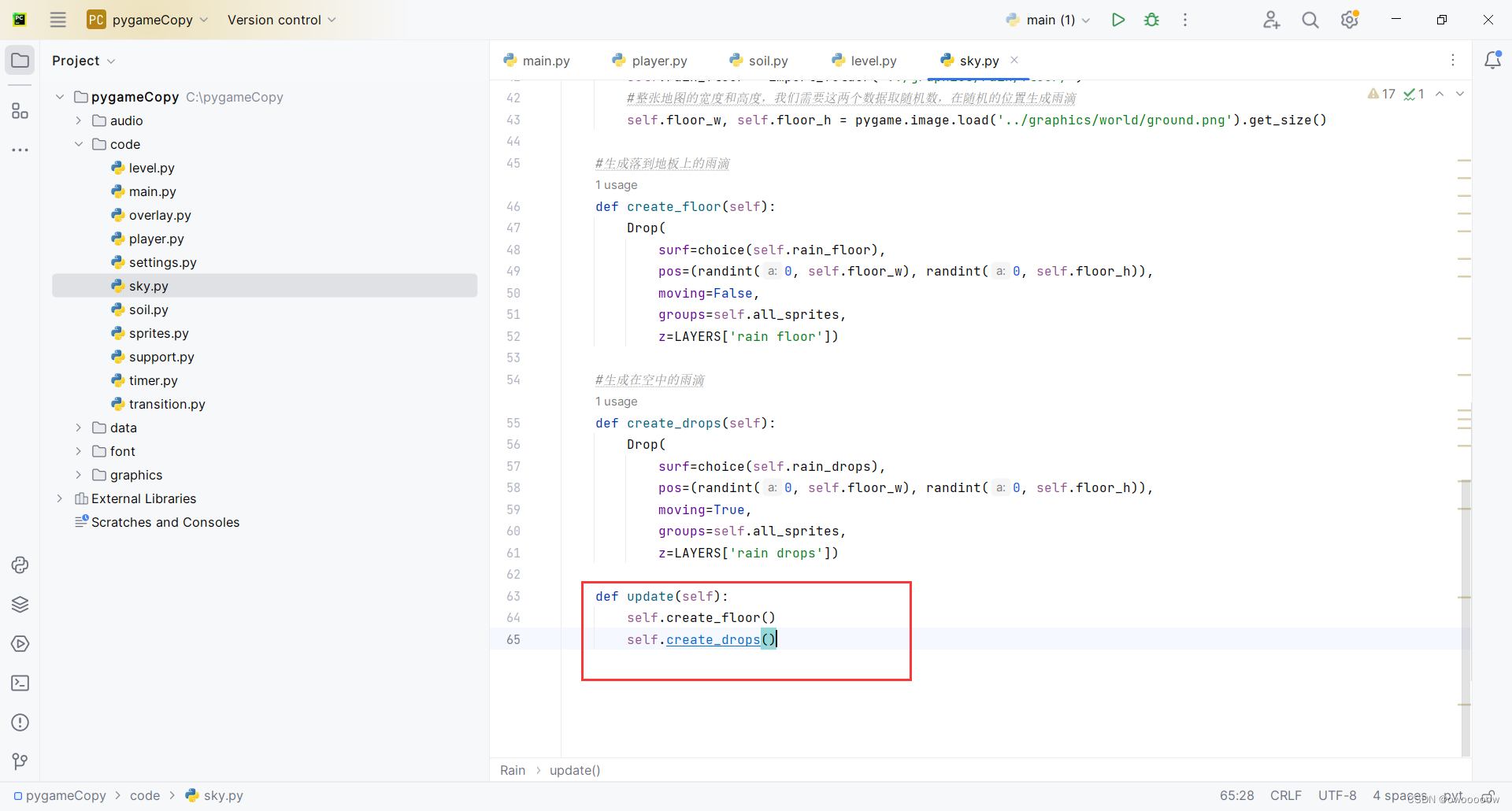Open Git version control tool window
This screenshot has height=811, width=1512.
(20, 761)
